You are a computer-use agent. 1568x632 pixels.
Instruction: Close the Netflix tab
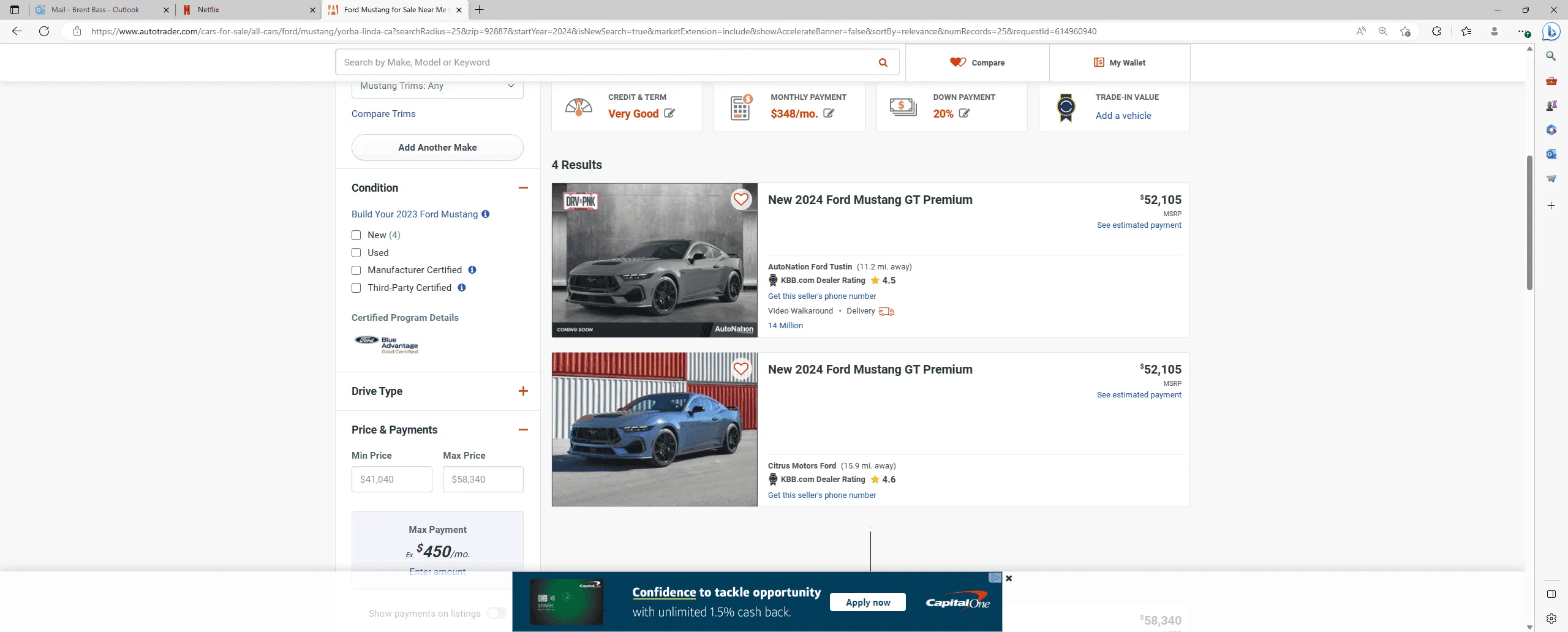tap(312, 10)
